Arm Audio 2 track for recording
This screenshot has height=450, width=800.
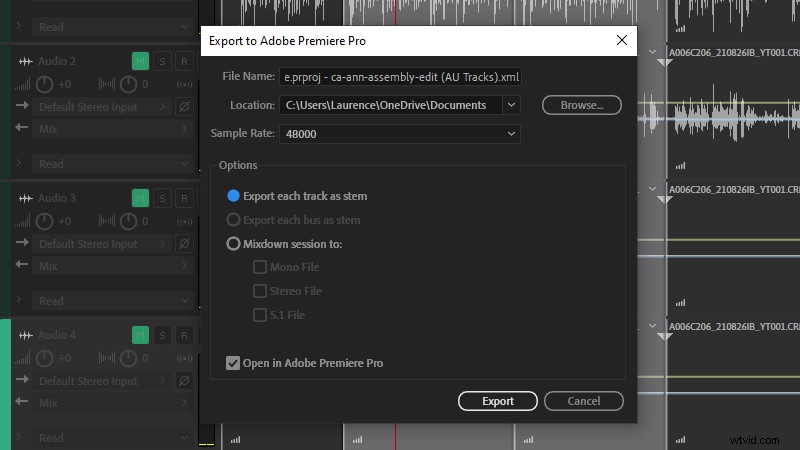[x=184, y=61]
